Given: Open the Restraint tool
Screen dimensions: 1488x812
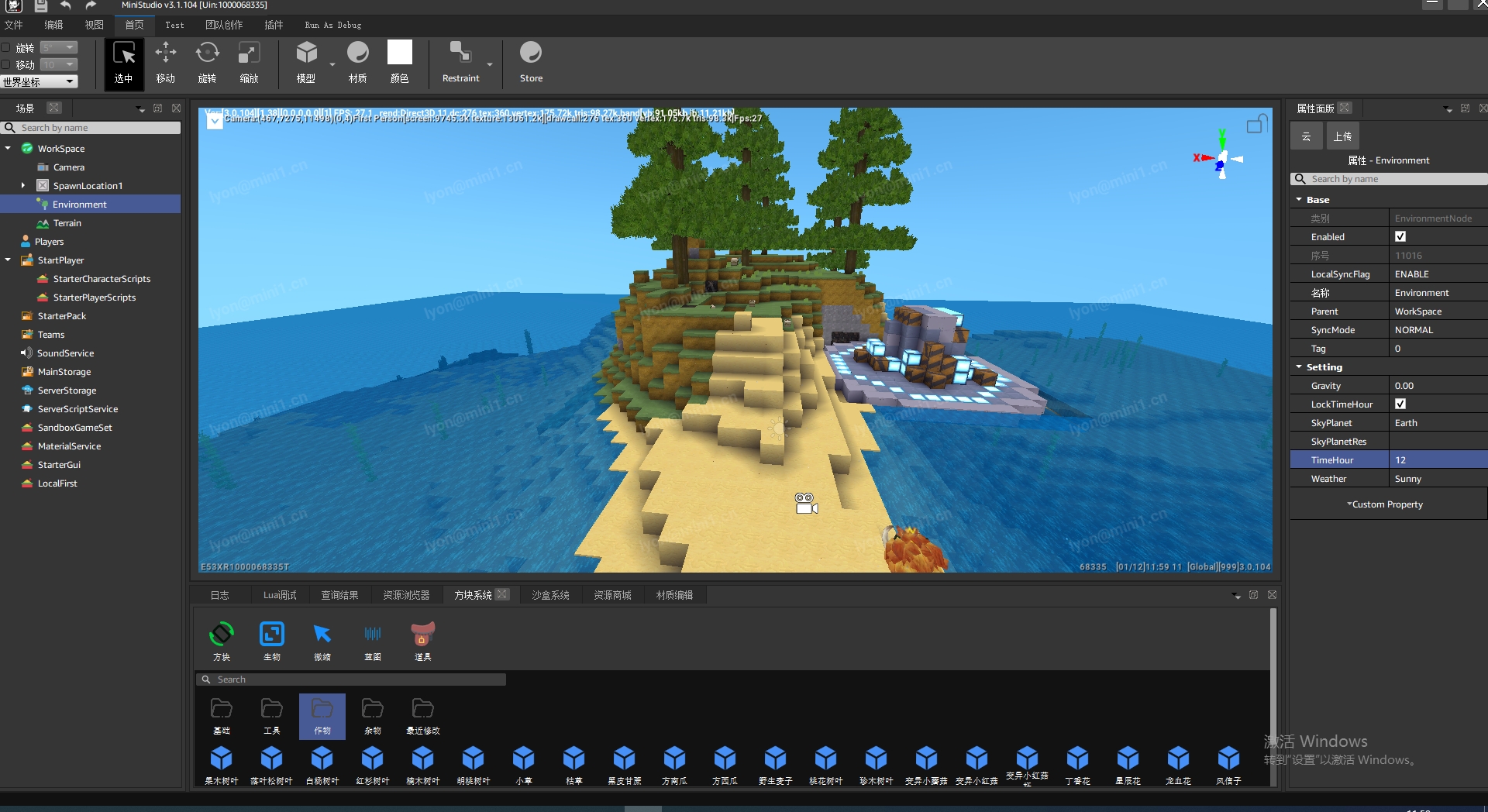Looking at the screenshot, I should [460, 64].
